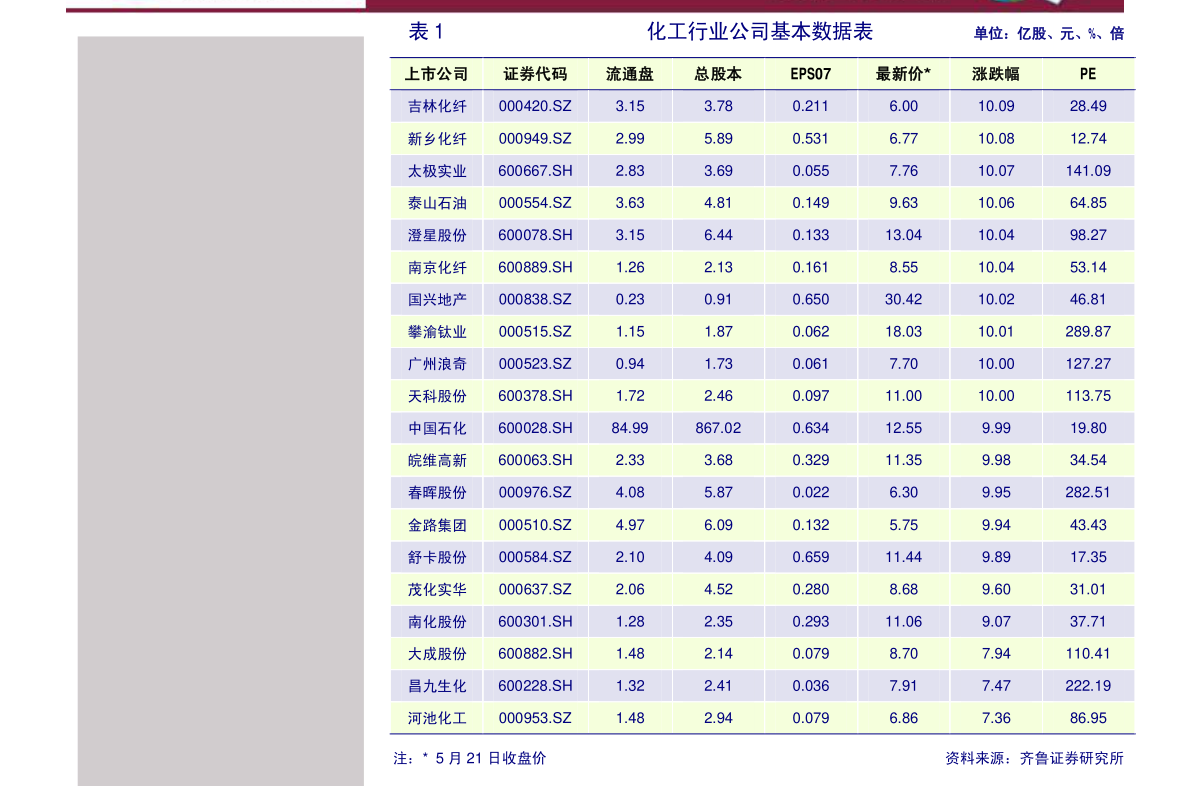Select company name 太极实业
The height and width of the screenshot is (786, 1190).
pyautogui.click(x=436, y=171)
